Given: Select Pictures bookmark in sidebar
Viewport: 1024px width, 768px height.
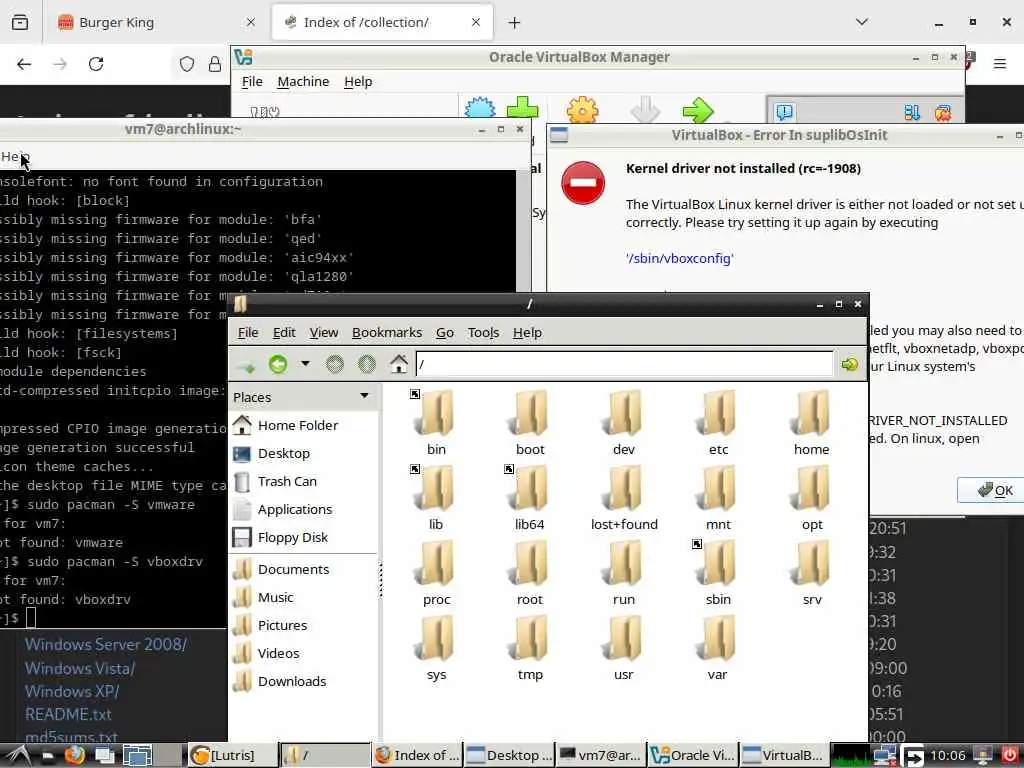Looking at the screenshot, I should [x=282, y=625].
